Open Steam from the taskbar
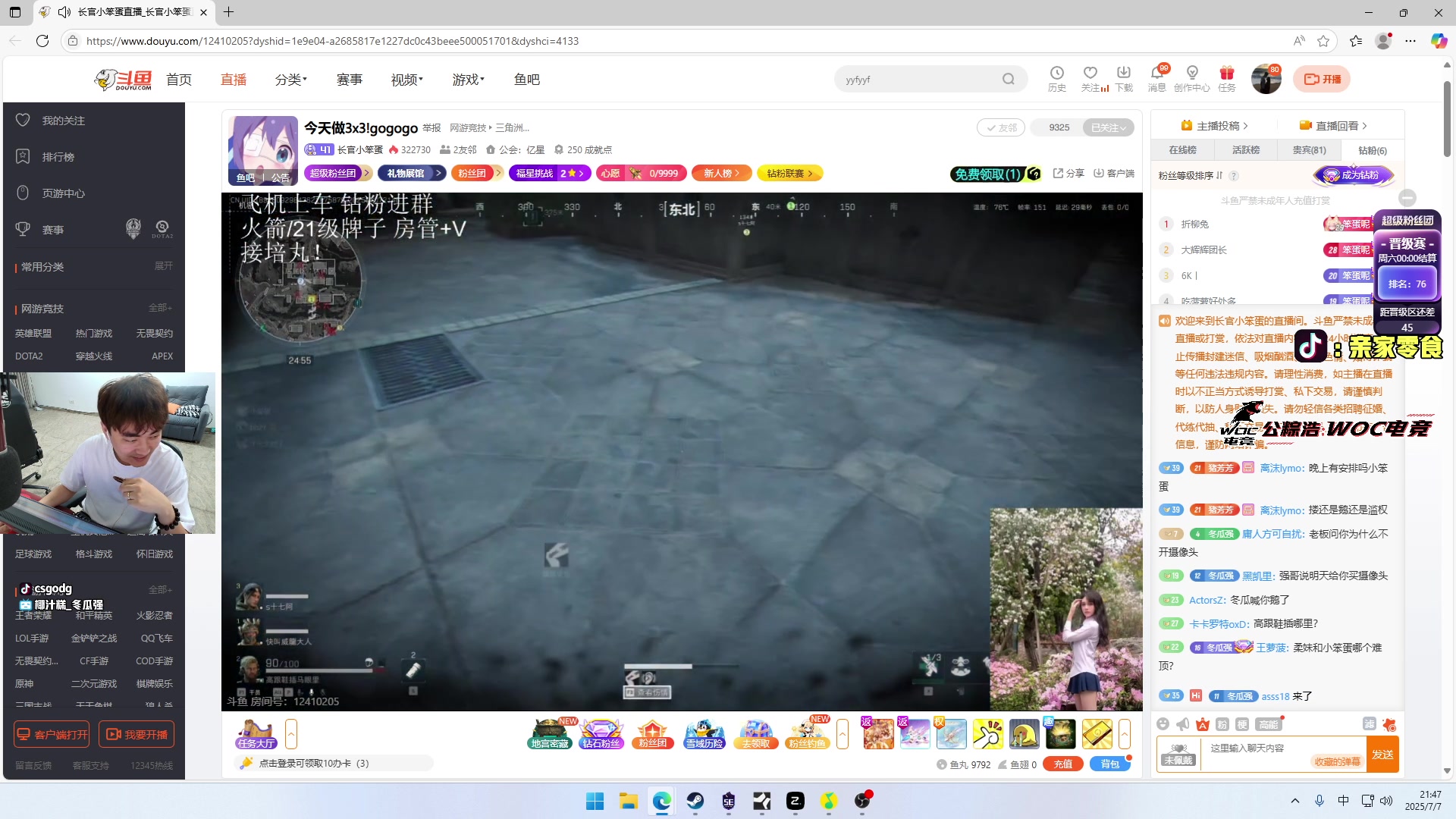Viewport: 1456px width, 819px height. tap(695, 801)
